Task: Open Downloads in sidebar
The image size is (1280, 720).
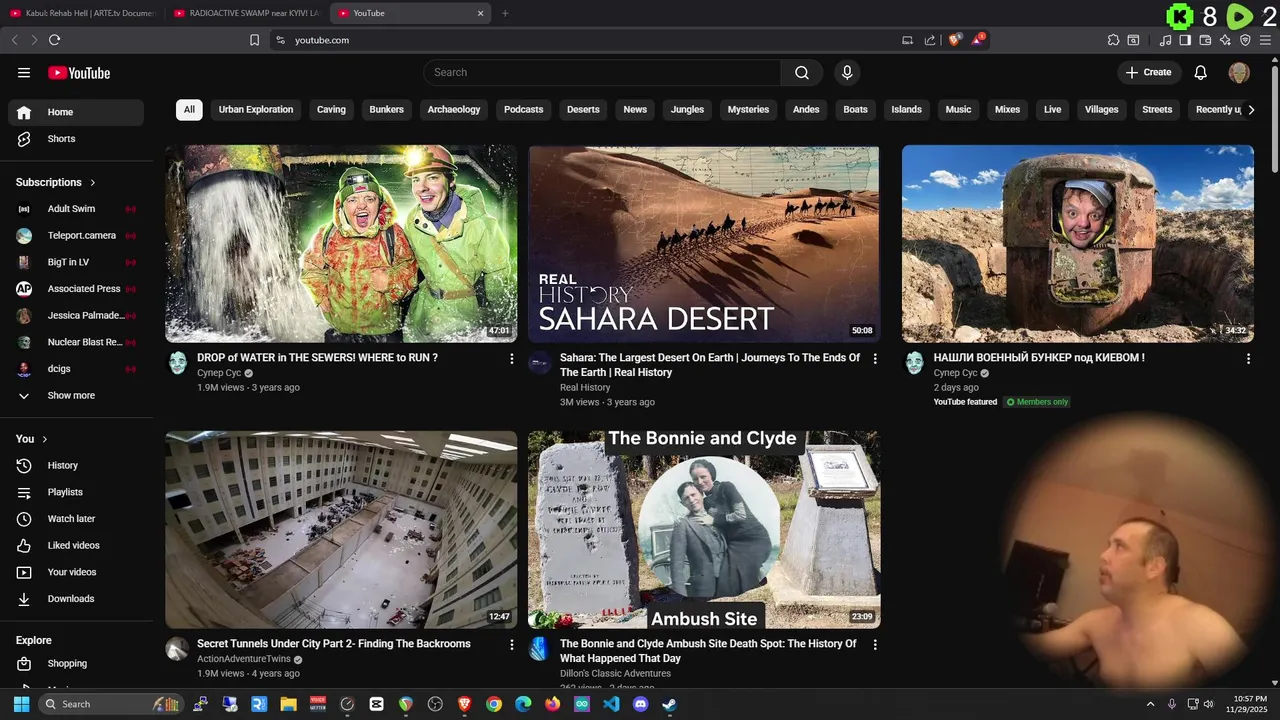Action: (76, 599)
